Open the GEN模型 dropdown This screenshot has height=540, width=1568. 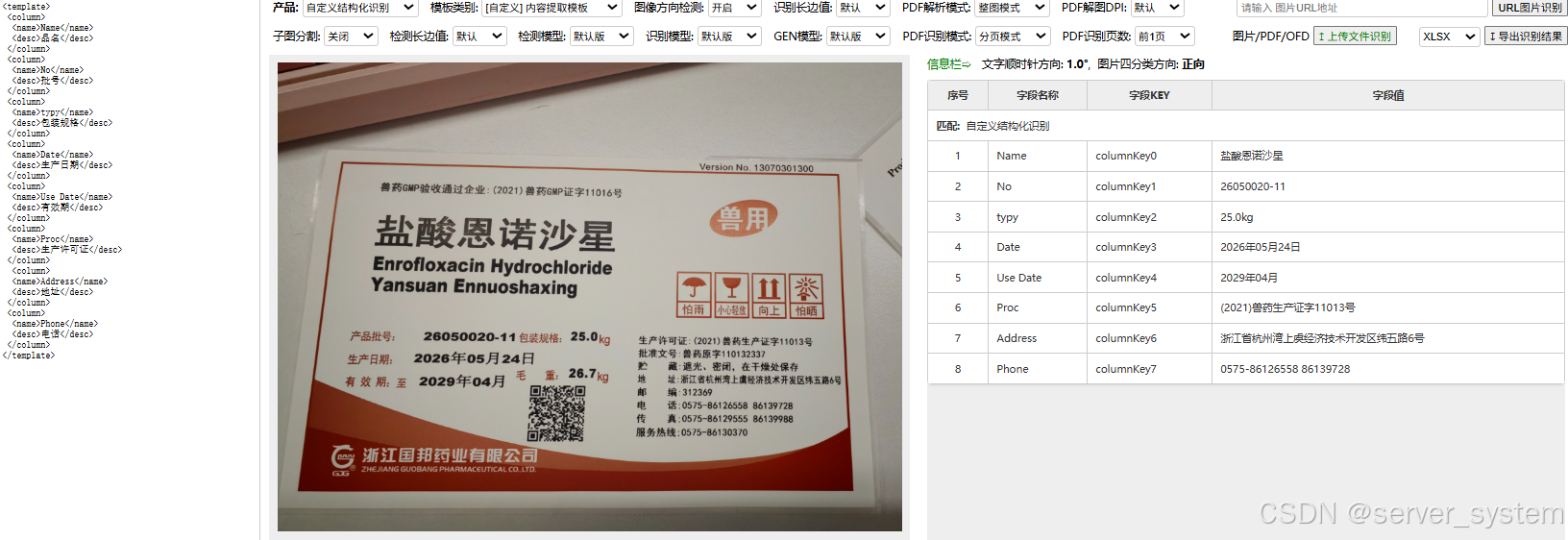coord(858,37)
